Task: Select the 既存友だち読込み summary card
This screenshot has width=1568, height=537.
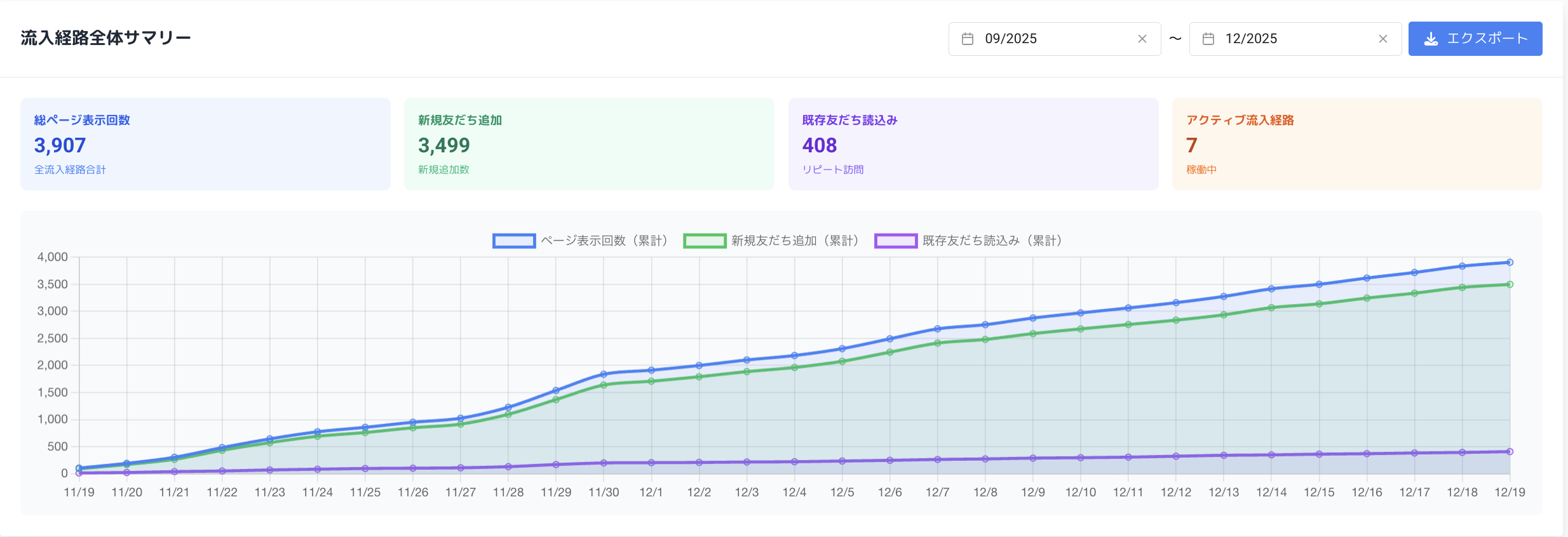Action: tap(973, 144)
